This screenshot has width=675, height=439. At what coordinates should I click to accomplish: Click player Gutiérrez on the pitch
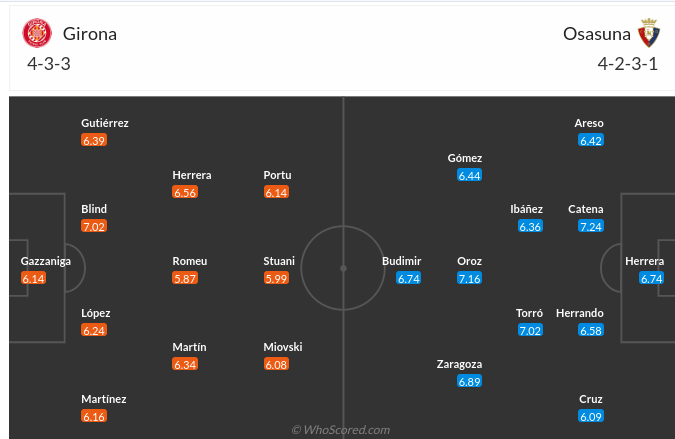(x=105, y=123)
